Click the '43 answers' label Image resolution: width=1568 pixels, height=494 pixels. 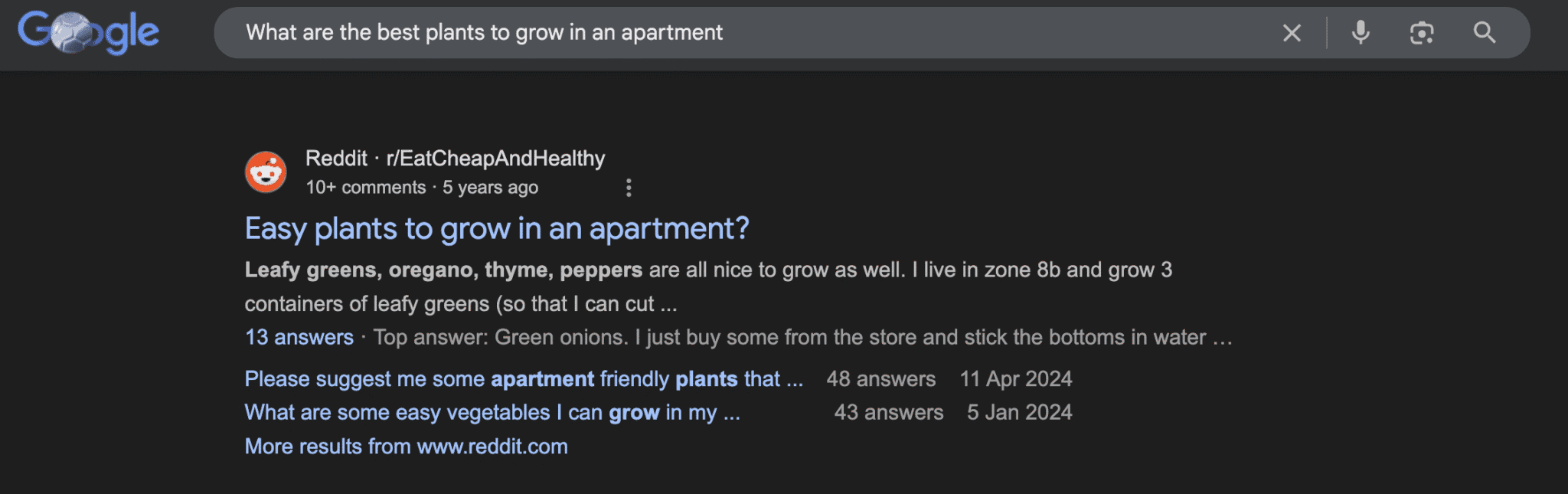click(889, 412)
